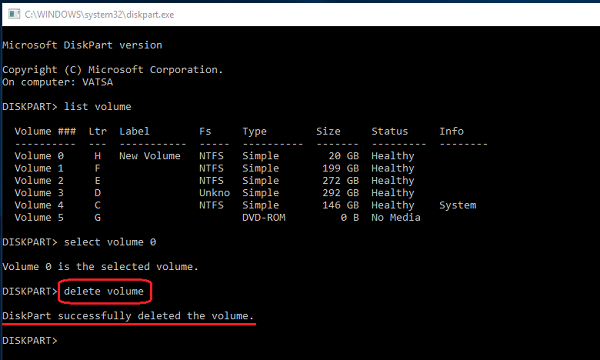
Task: Click the 'New Volume' label cell
Action: click(150, 156)
